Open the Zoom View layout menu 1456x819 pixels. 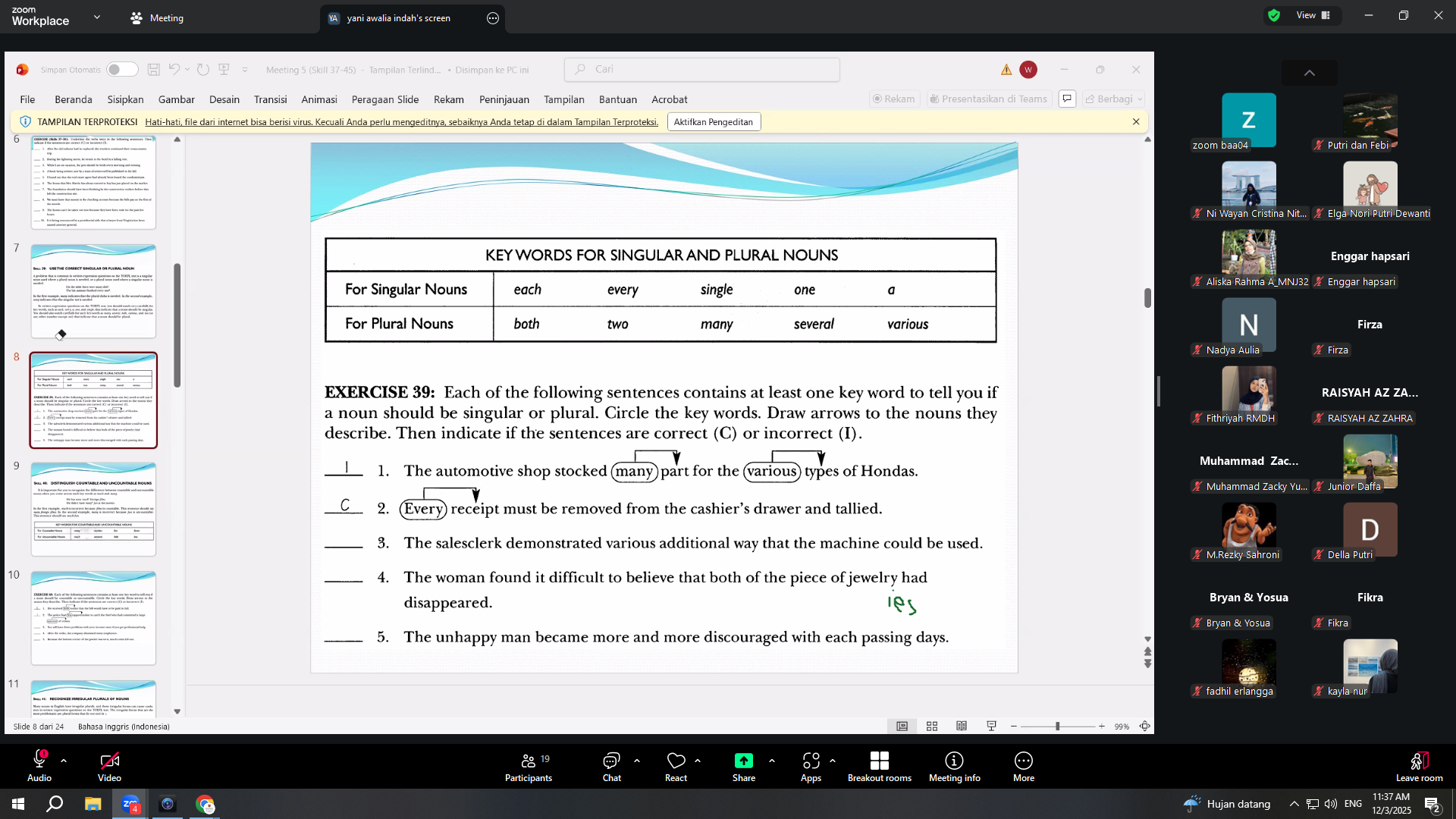pyautogui.click(x=1314, y=15)
